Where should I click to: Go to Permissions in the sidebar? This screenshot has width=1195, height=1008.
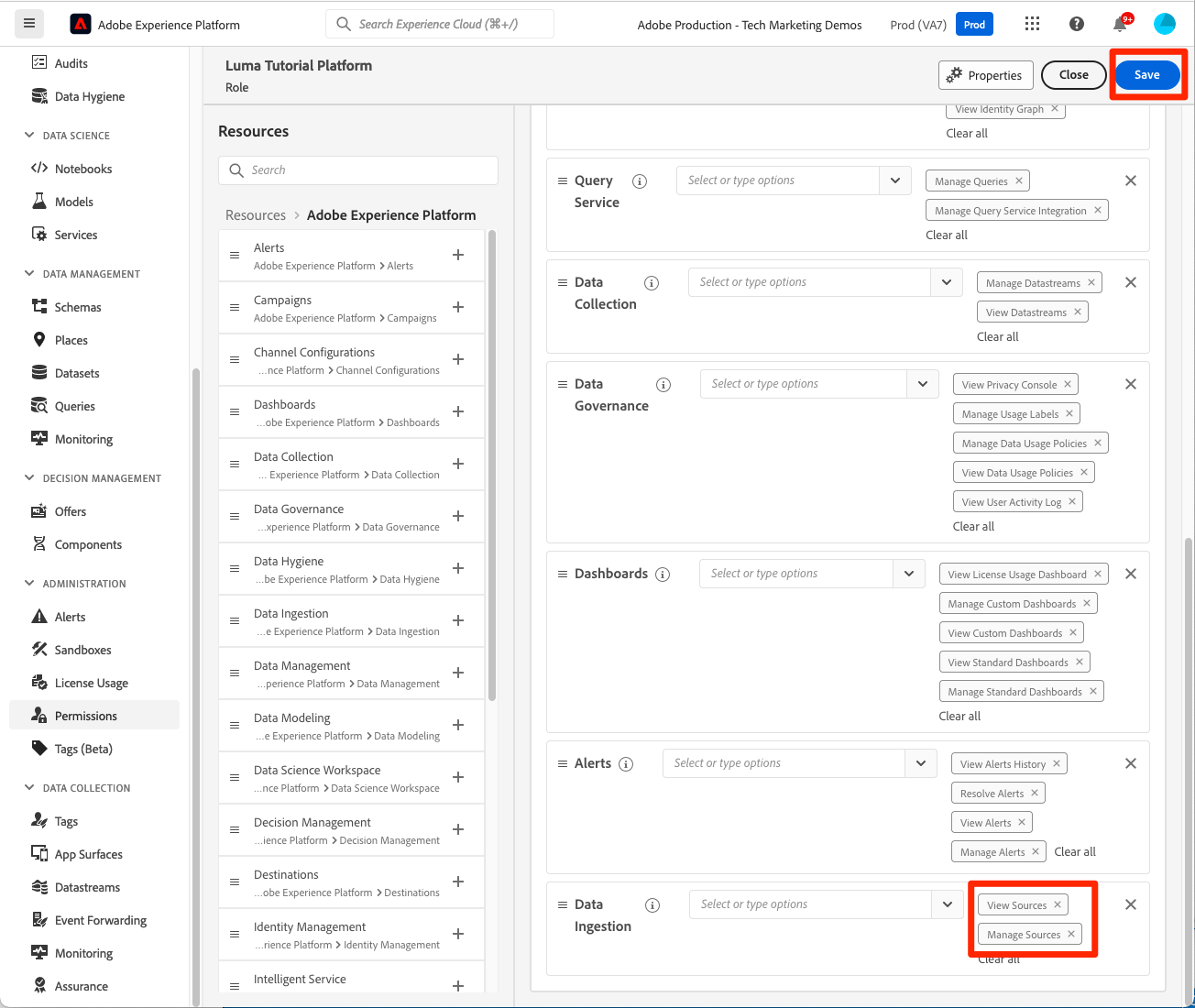[x=94, y=716]
